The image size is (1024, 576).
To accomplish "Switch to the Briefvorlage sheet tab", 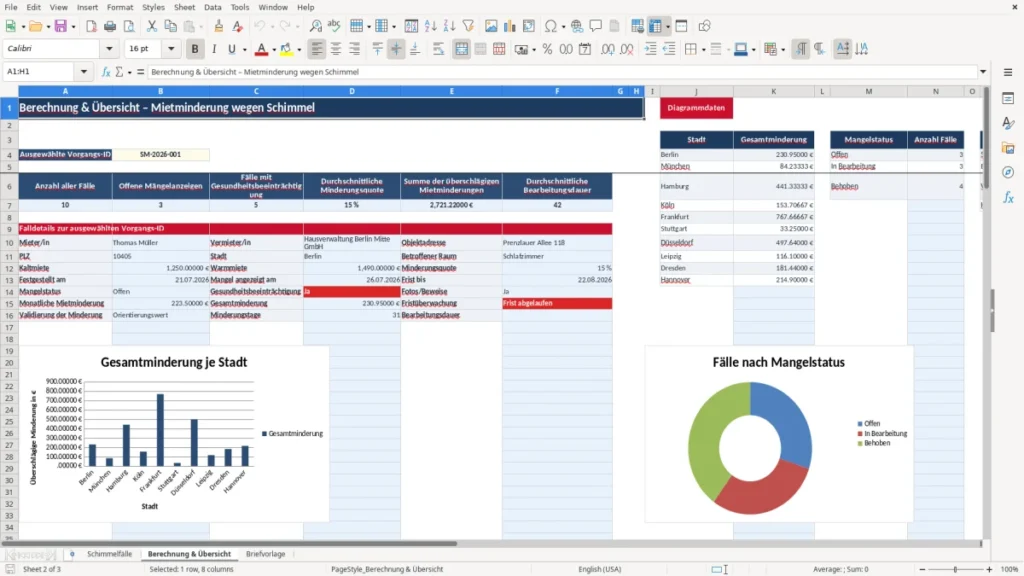I will (x=265, y=554).
